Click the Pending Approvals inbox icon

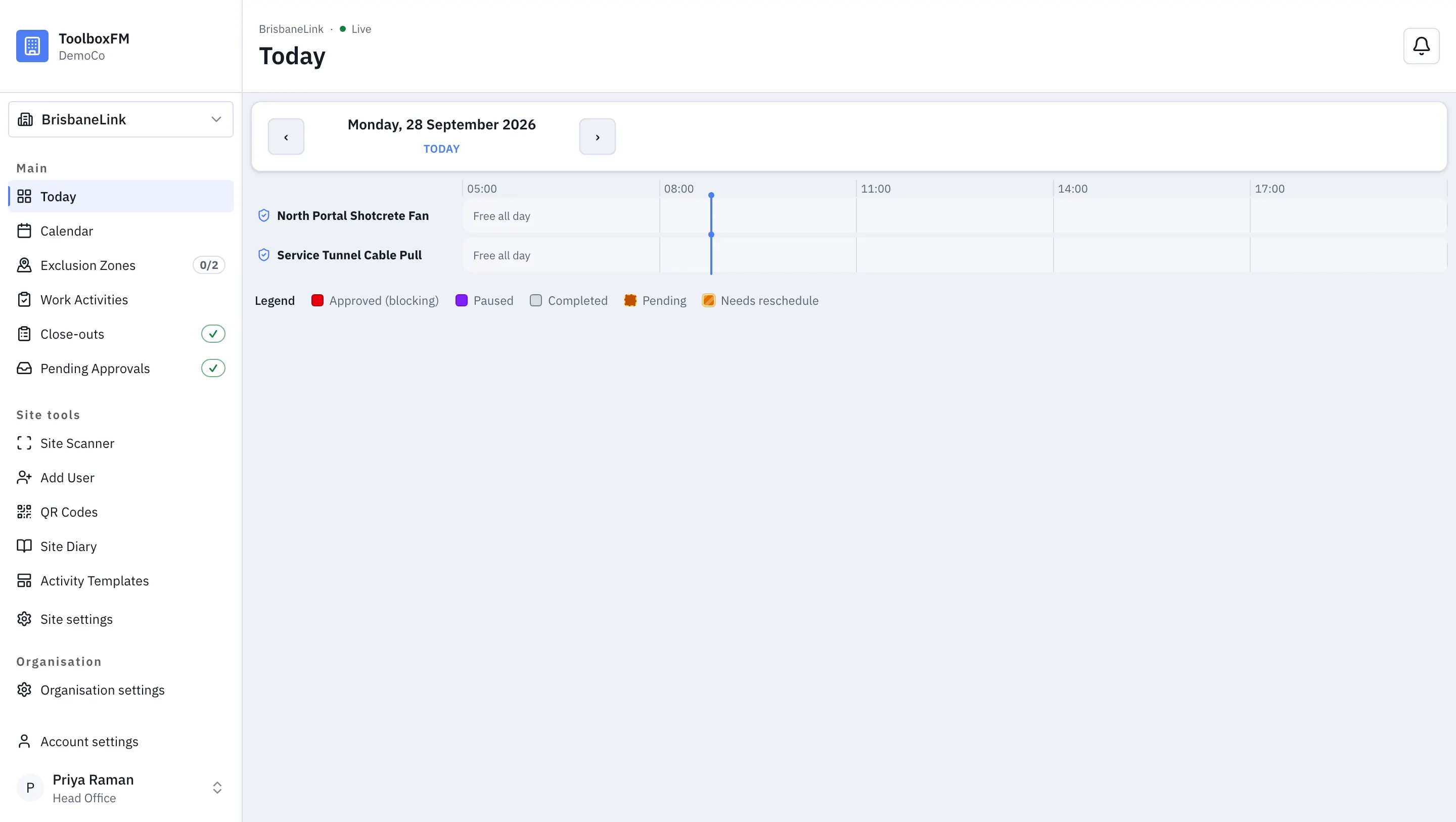coord(24,369)
